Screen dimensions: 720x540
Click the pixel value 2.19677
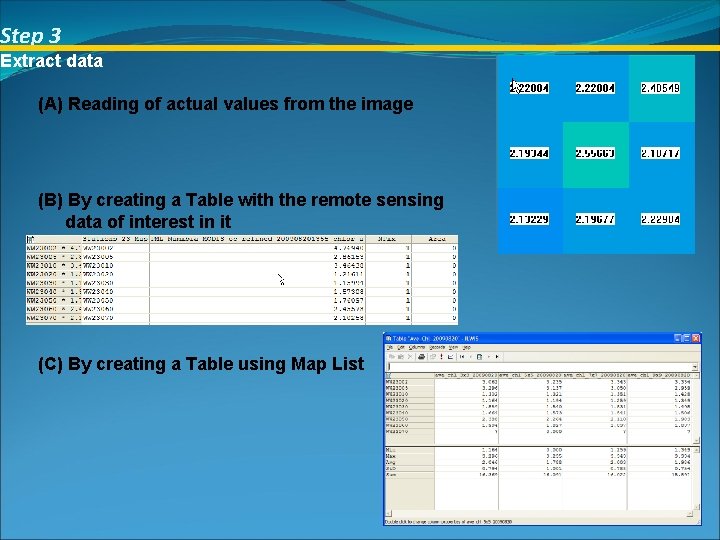tap(595, 219)
